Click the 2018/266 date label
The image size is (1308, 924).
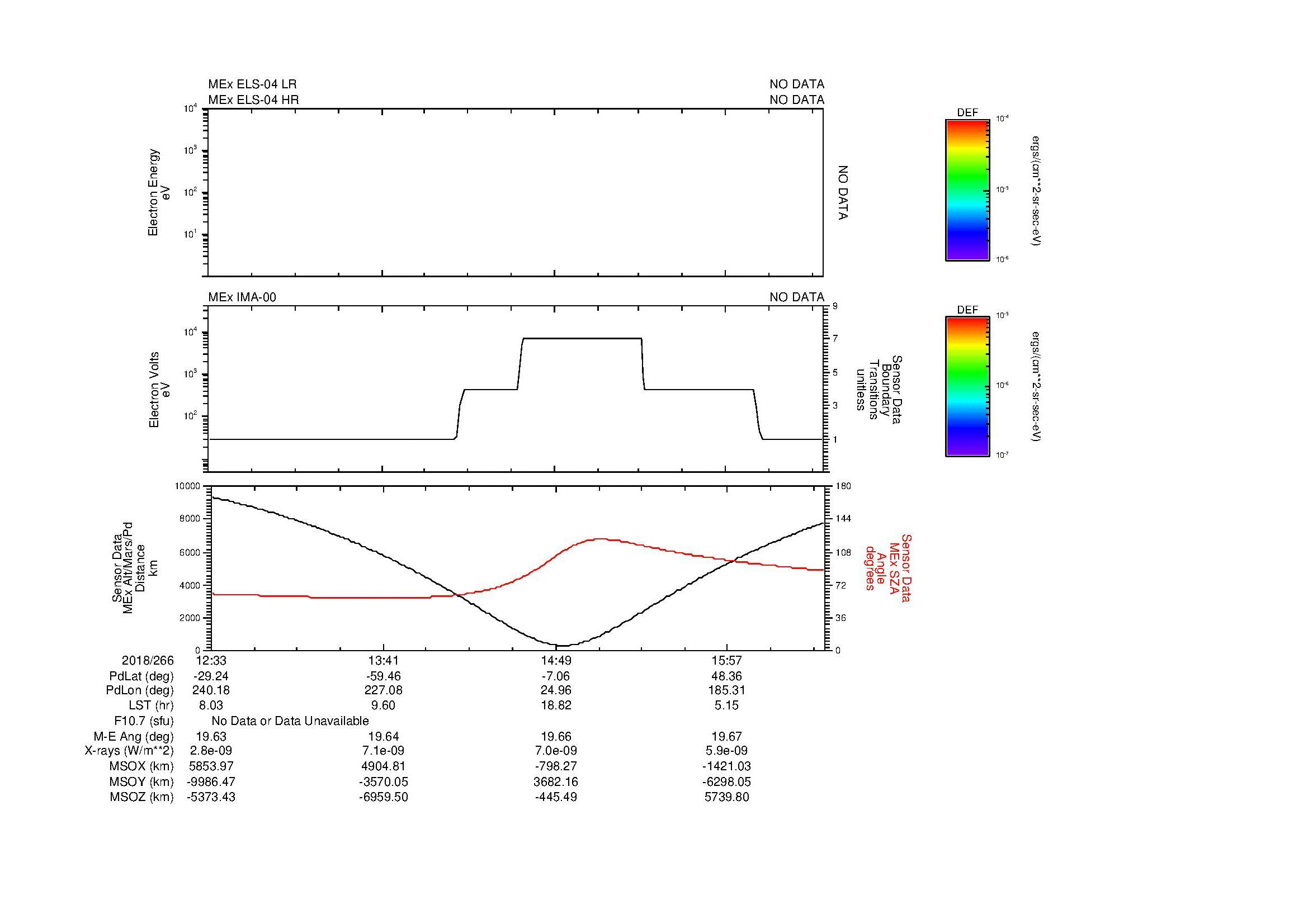148,660
